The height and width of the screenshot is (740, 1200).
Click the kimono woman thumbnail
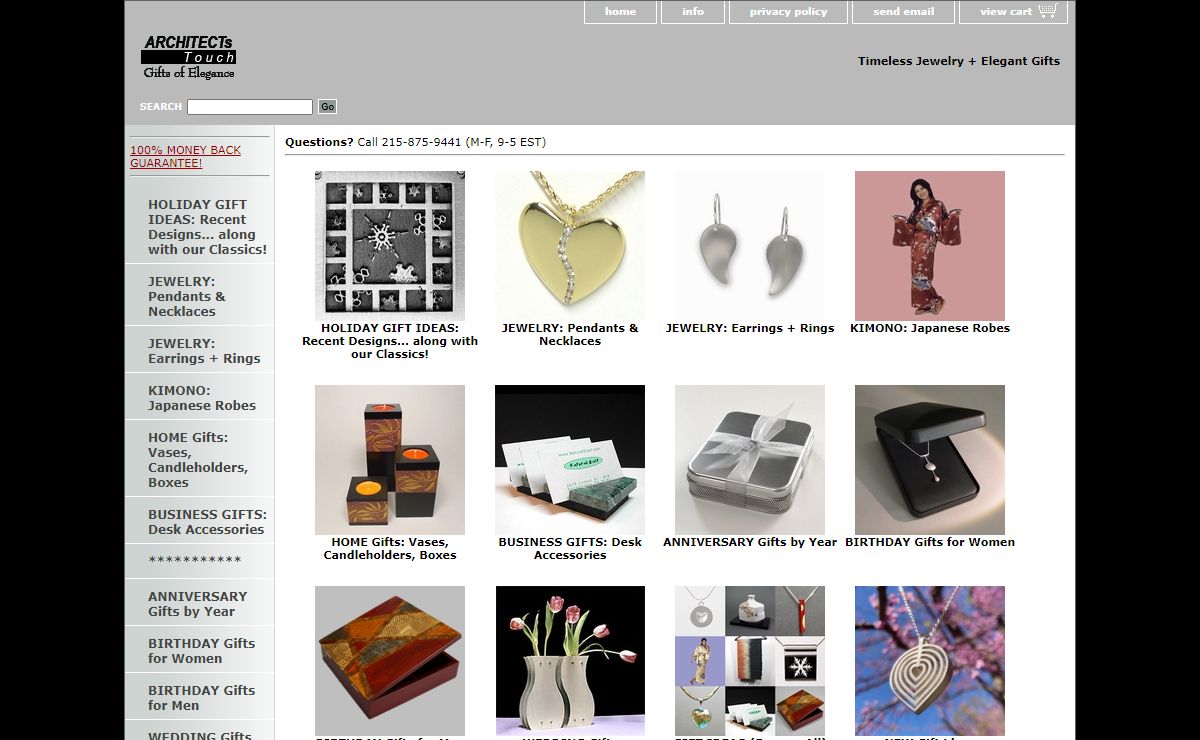coord(930,246)
